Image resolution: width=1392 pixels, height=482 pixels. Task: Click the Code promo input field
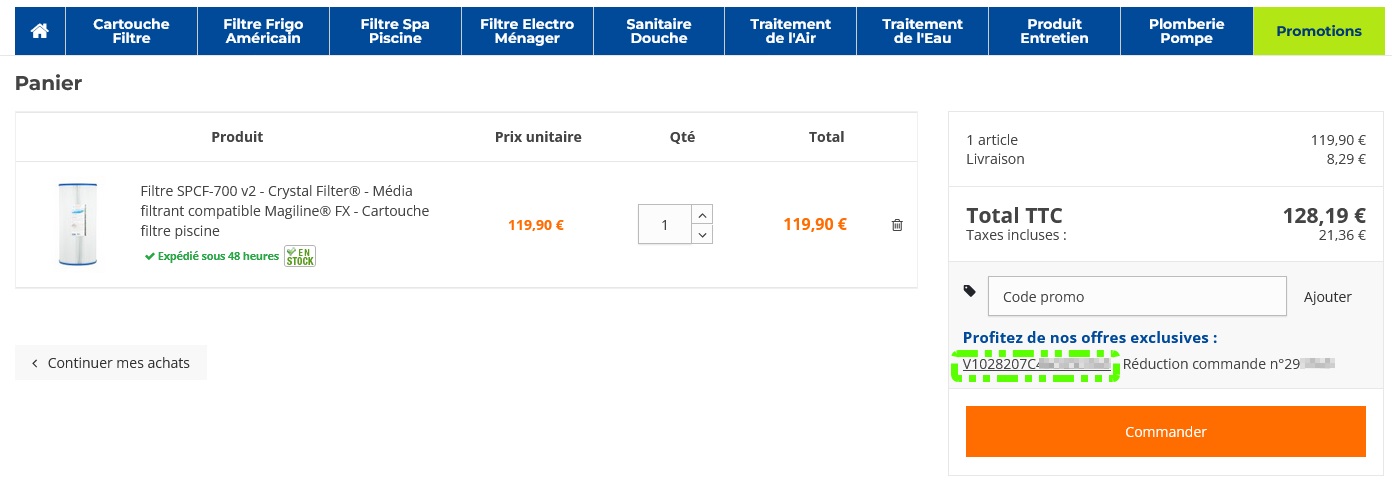click(1137, 297)
